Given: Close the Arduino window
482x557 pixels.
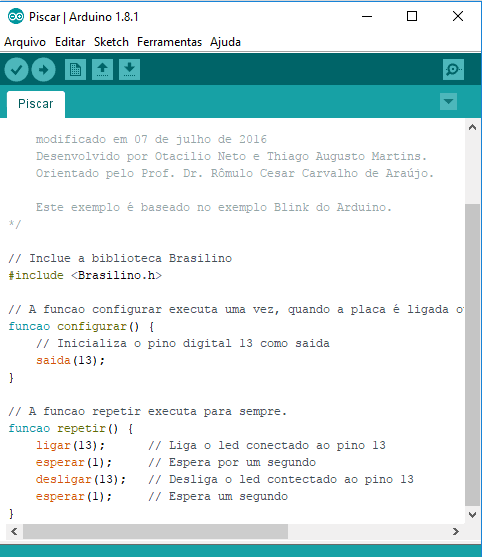Looking at the screenshot, I should pyautogui.click(x=458, y=16).
